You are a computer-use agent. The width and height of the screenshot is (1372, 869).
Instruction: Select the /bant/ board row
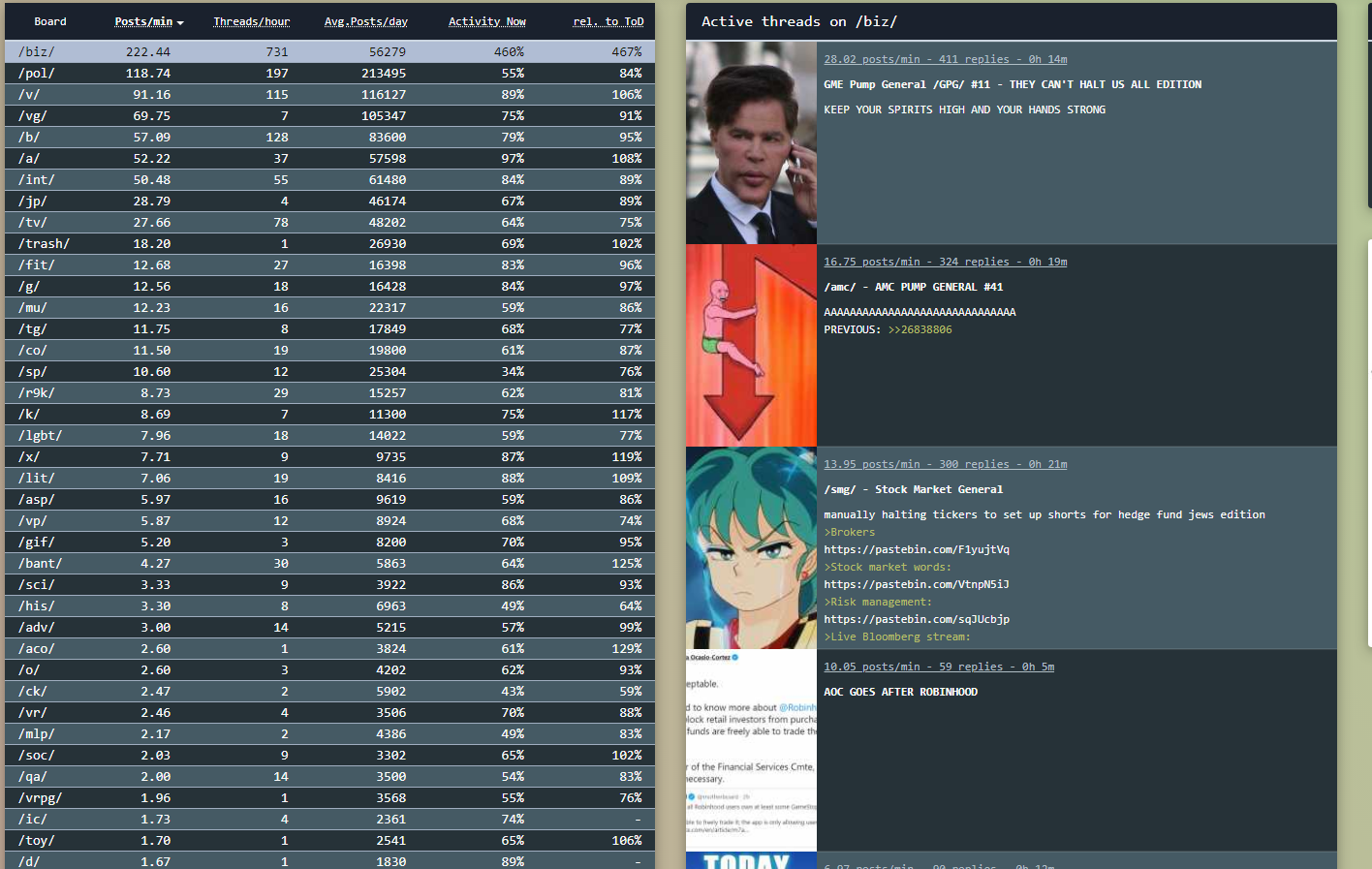[x=329, y=563]
